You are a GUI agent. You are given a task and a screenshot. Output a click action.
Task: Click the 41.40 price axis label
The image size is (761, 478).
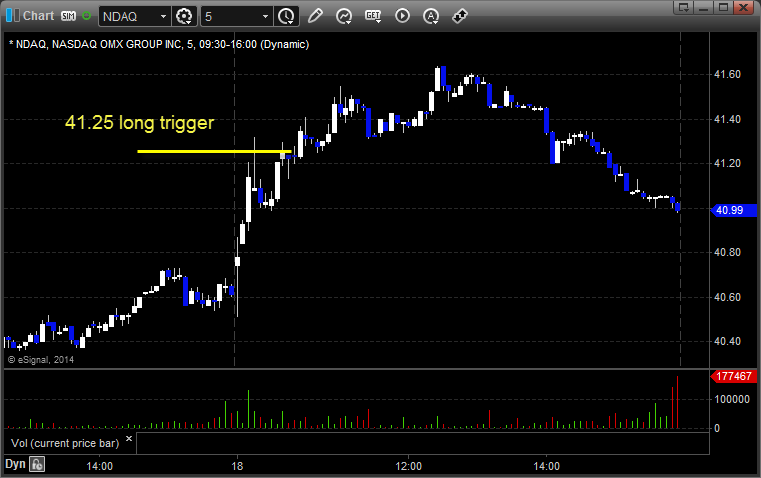point(727,119)
